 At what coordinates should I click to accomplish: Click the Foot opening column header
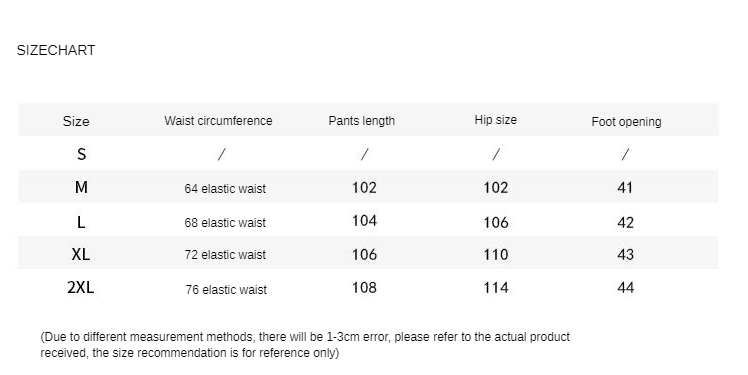tap(626, 122)
